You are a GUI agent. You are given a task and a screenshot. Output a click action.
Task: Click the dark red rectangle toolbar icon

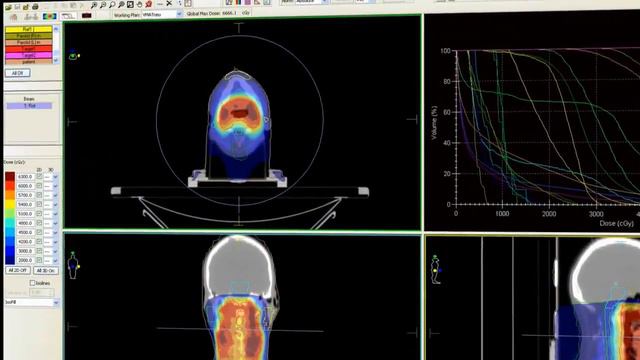(x=87, y=16)
